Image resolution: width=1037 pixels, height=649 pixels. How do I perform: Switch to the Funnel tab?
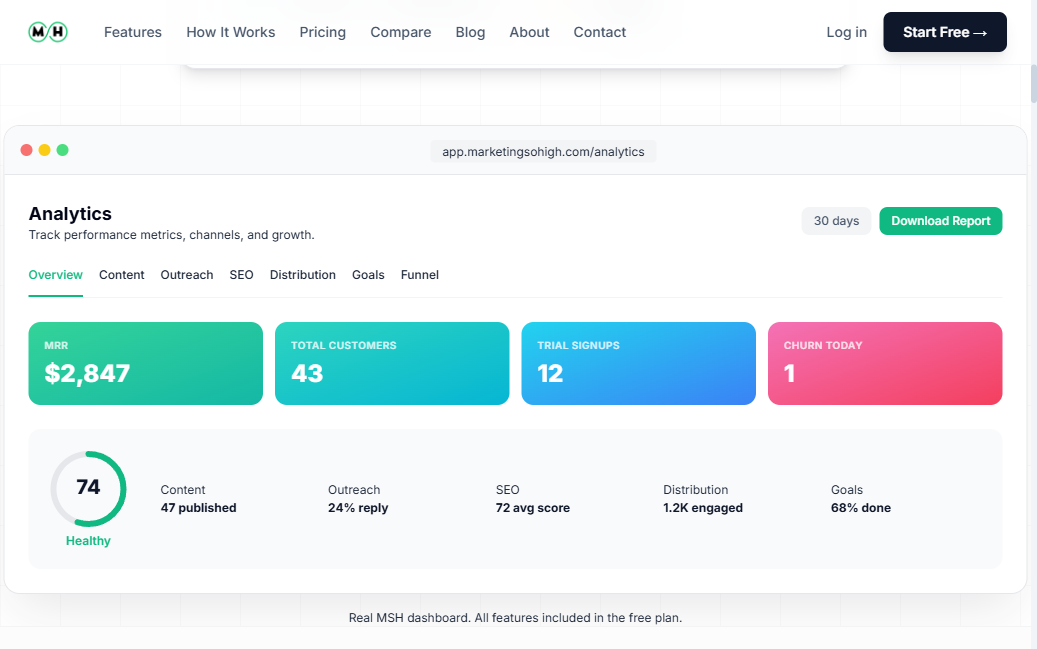click(x=419, y=275)
